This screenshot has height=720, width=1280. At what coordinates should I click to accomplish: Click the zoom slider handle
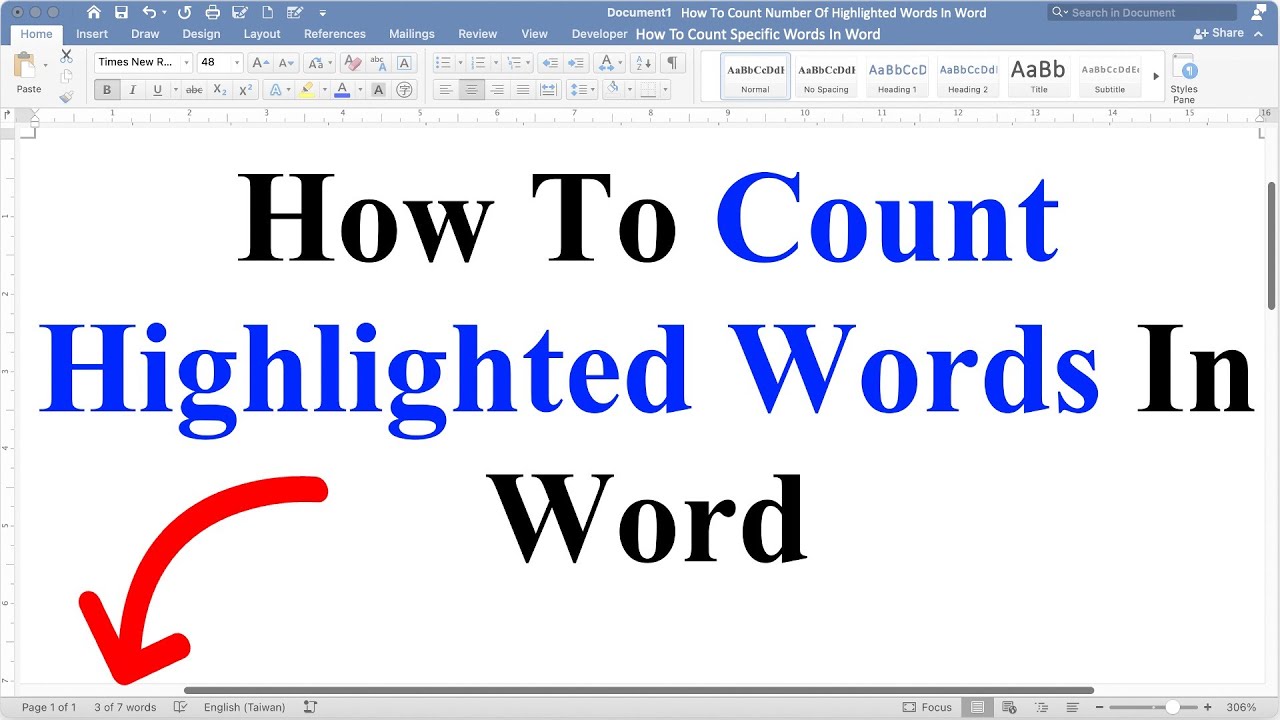(1172, 707)
